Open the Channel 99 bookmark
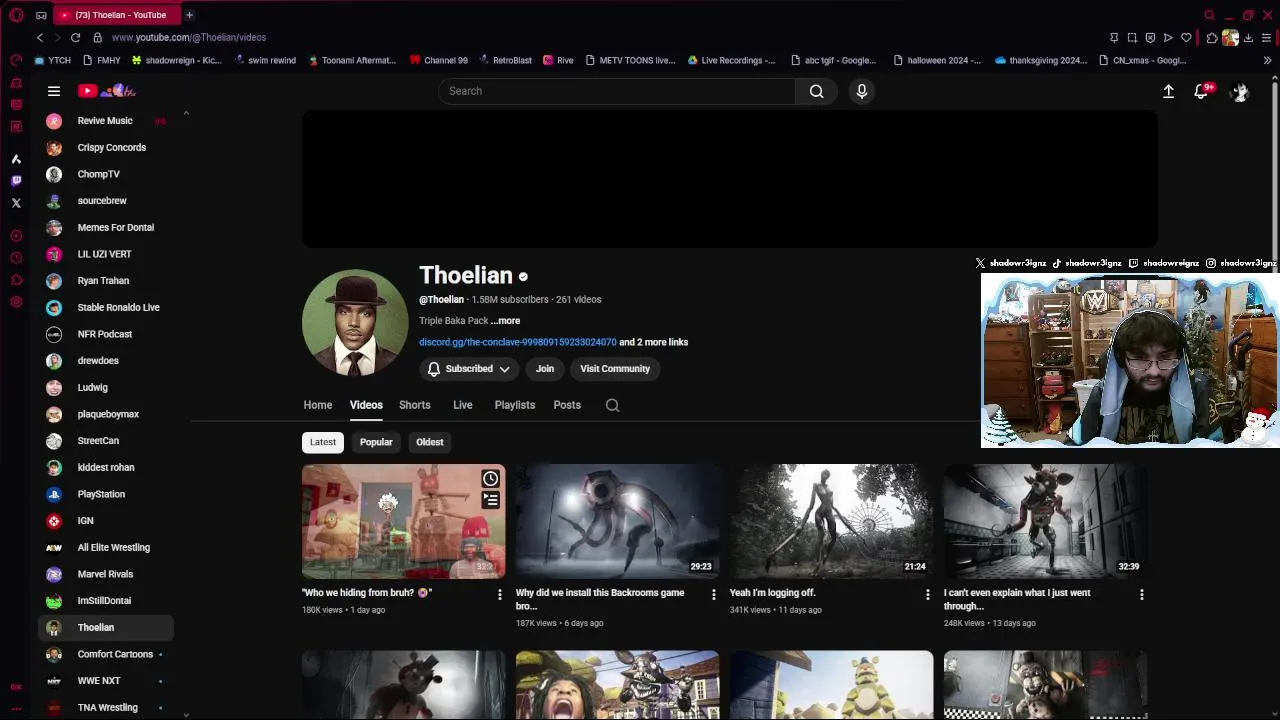 pyautogui.click(x=438, y=60)
